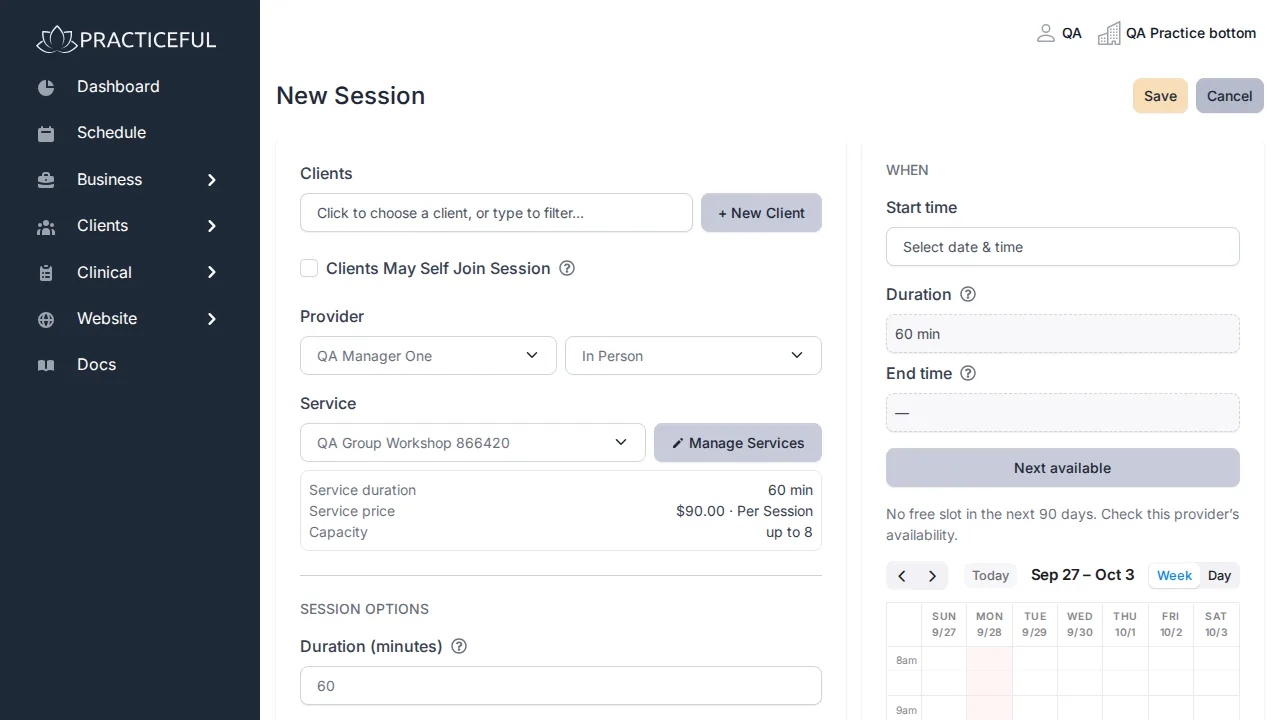Click help icon next to Clients May Self Join
Image resolution: width=1280 pixels, height=720 pixels.
tap(567, 268)
